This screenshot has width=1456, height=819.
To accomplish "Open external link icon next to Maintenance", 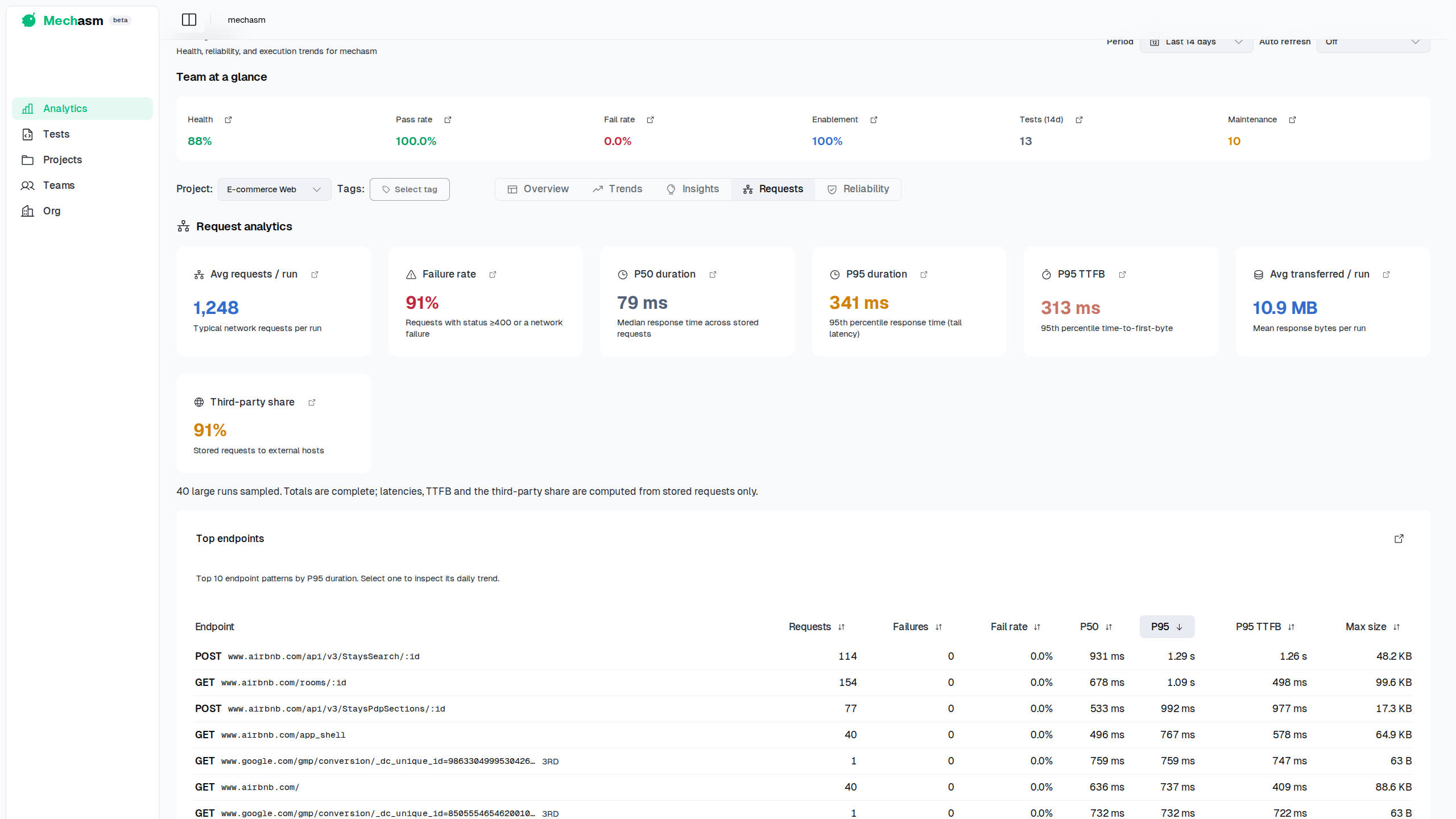I will click(x=1292, y=119).
